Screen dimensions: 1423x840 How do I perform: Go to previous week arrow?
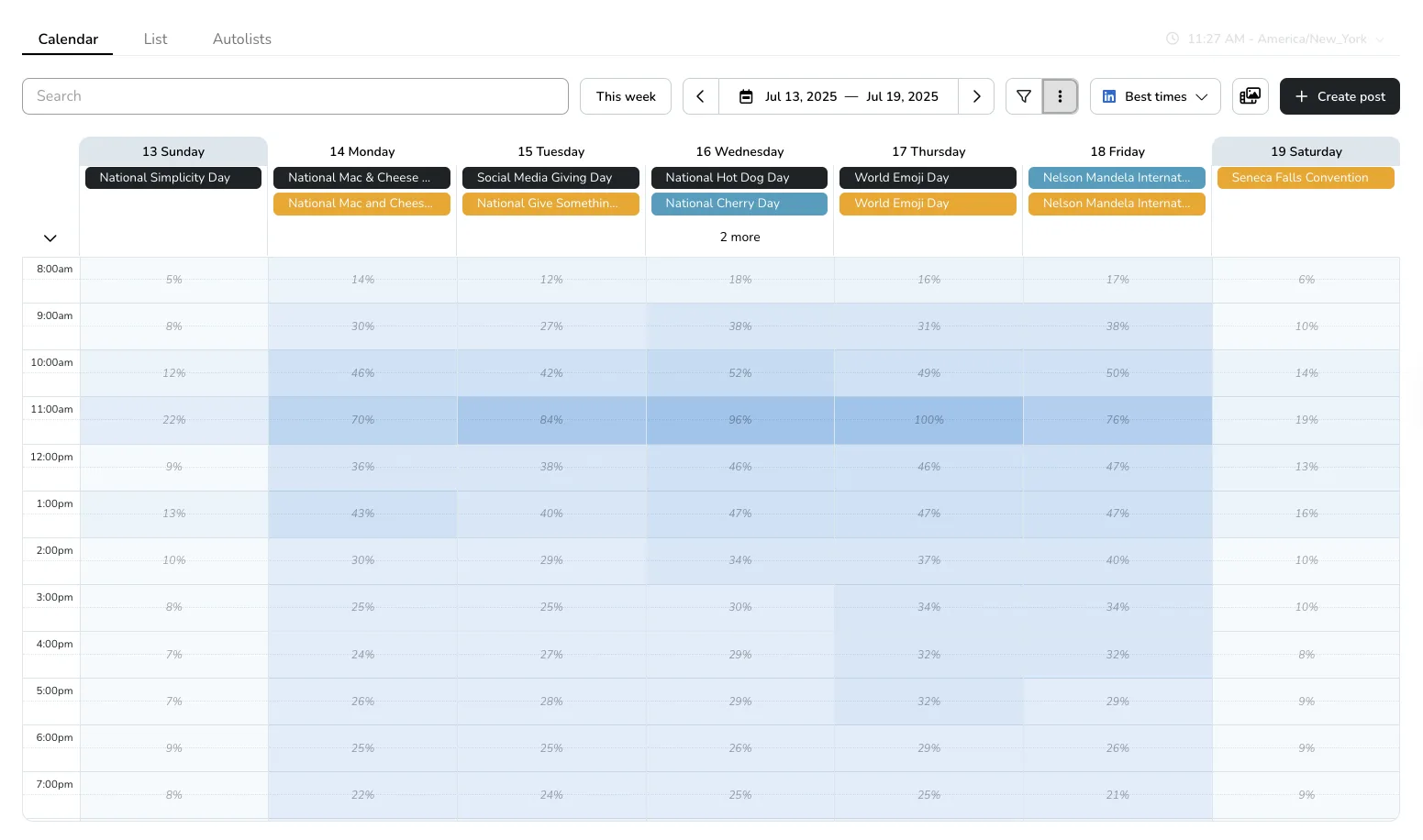pos(700,96)
